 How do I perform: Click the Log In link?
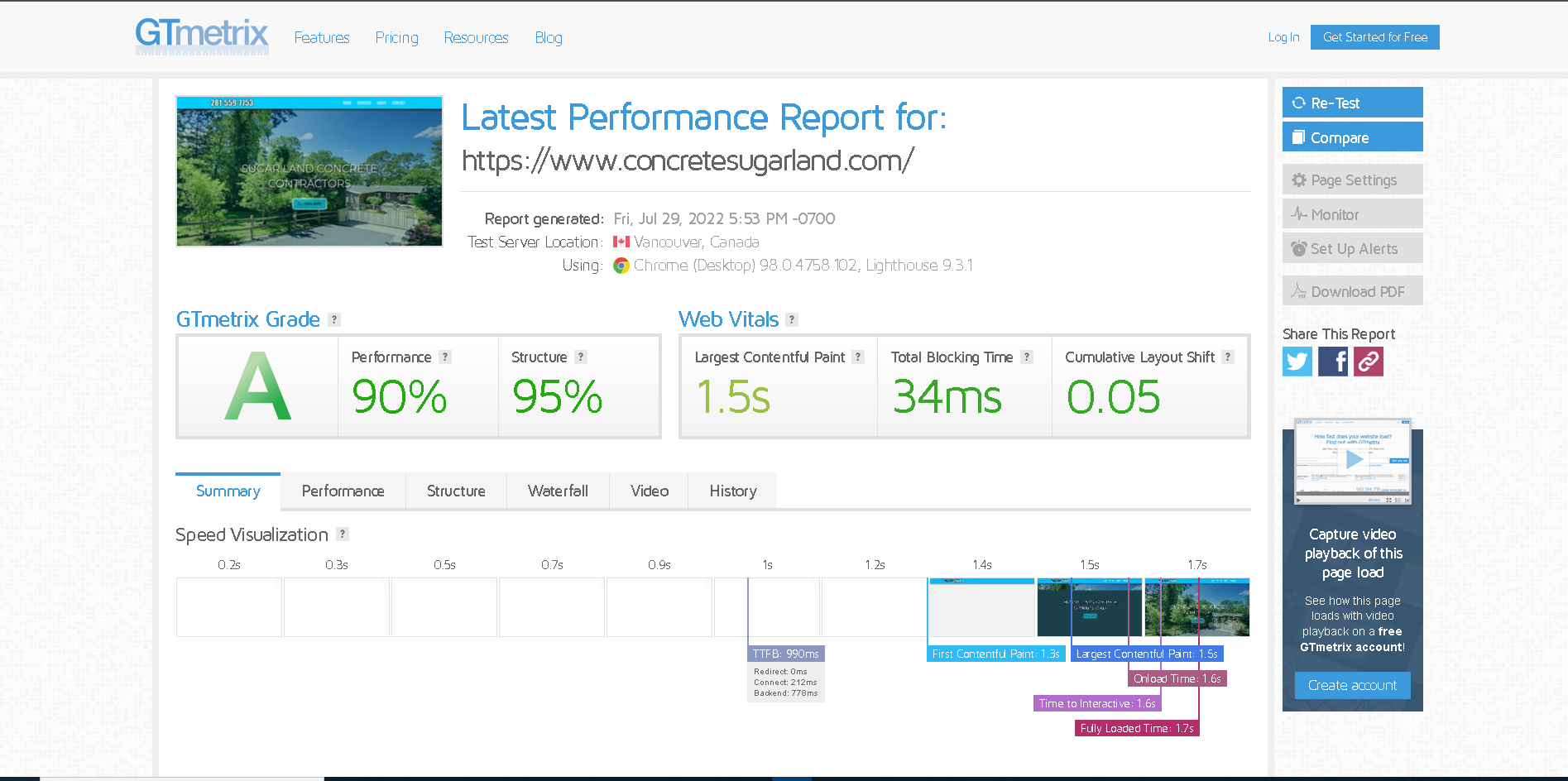click(1283, 37)
